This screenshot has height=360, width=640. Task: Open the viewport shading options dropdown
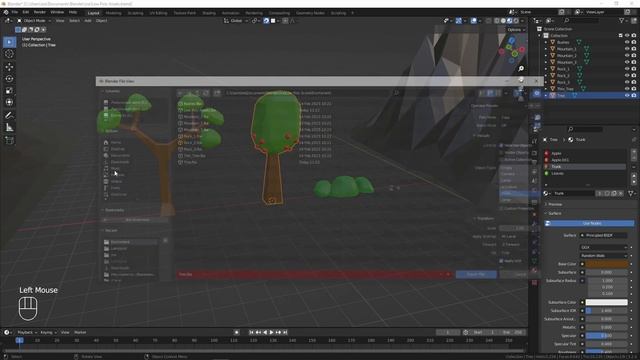pos(523,20)
